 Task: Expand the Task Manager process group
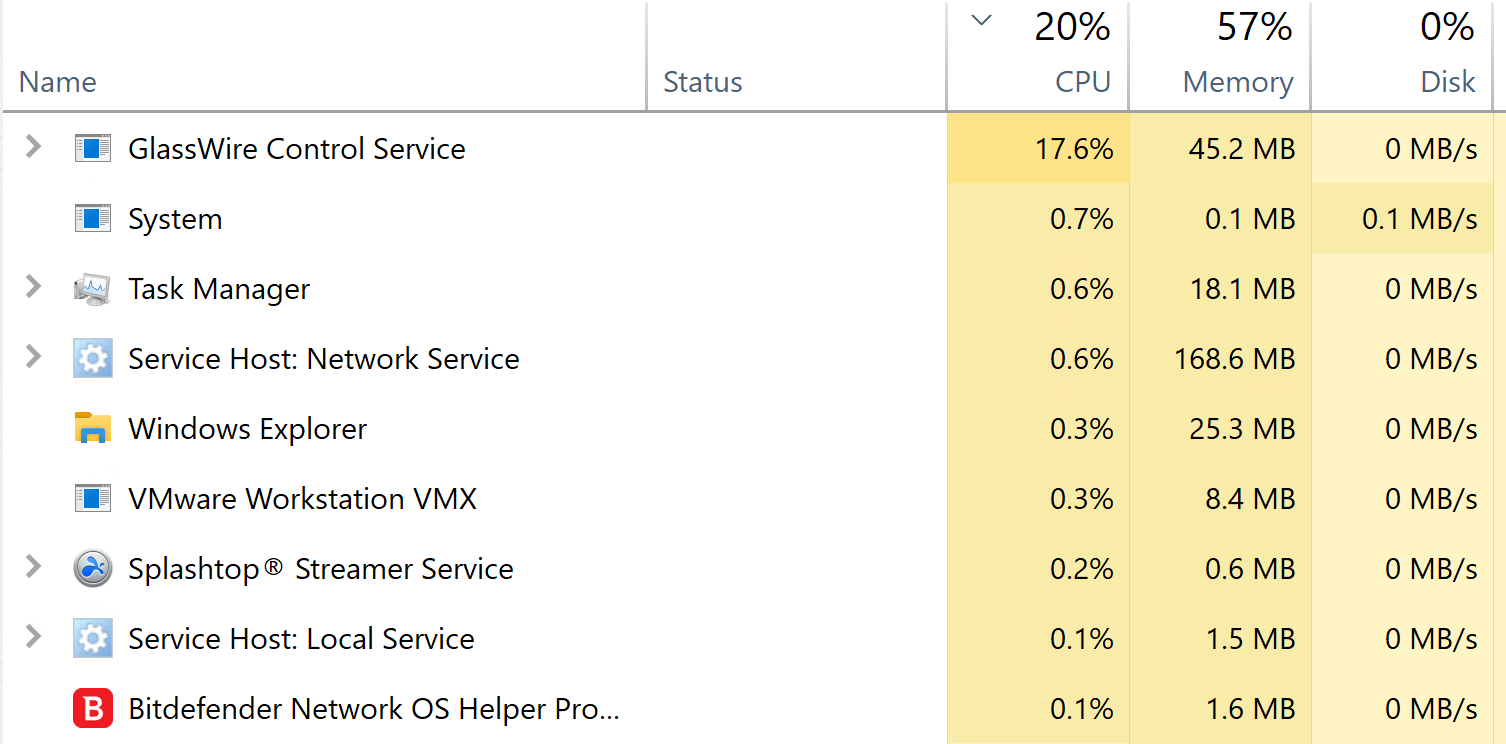coord(33,288)
